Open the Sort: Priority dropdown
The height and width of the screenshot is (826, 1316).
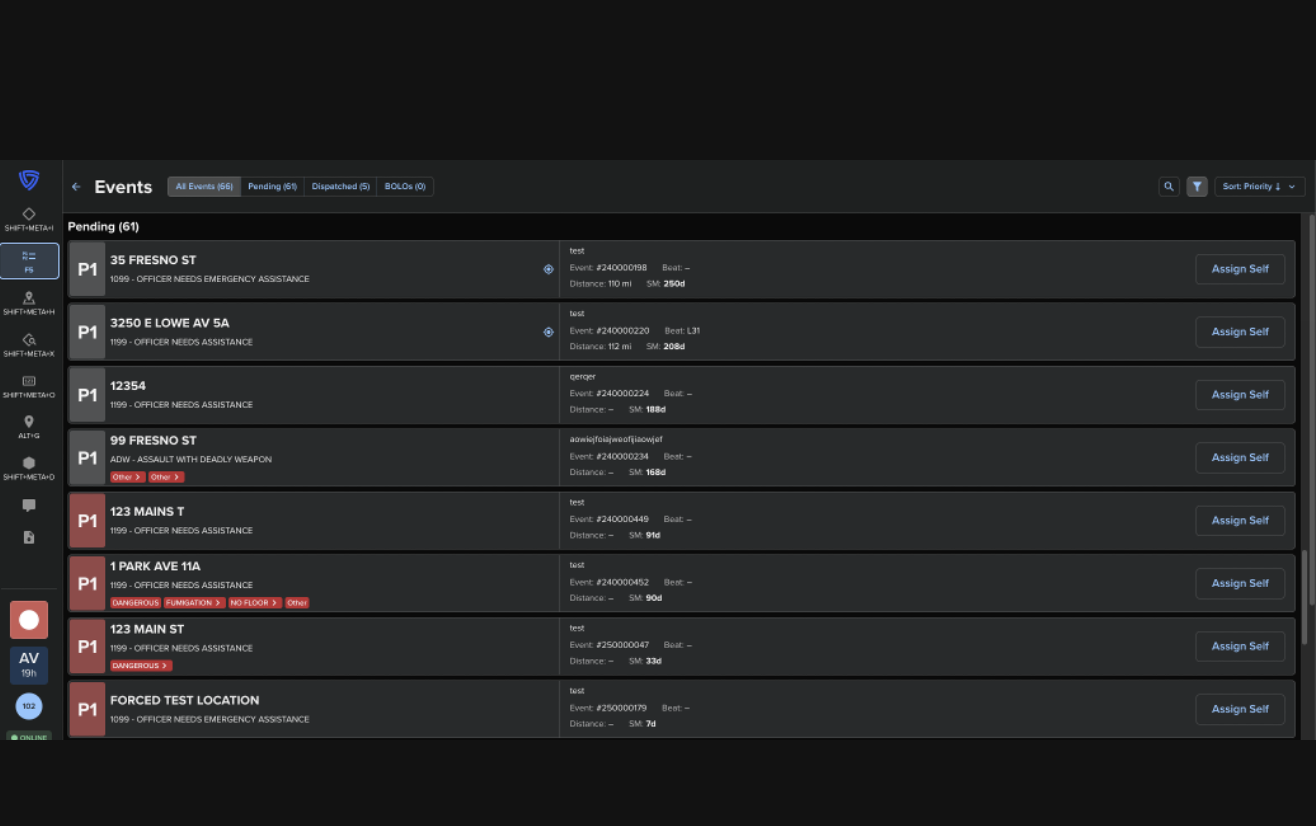coord(1259,186)
